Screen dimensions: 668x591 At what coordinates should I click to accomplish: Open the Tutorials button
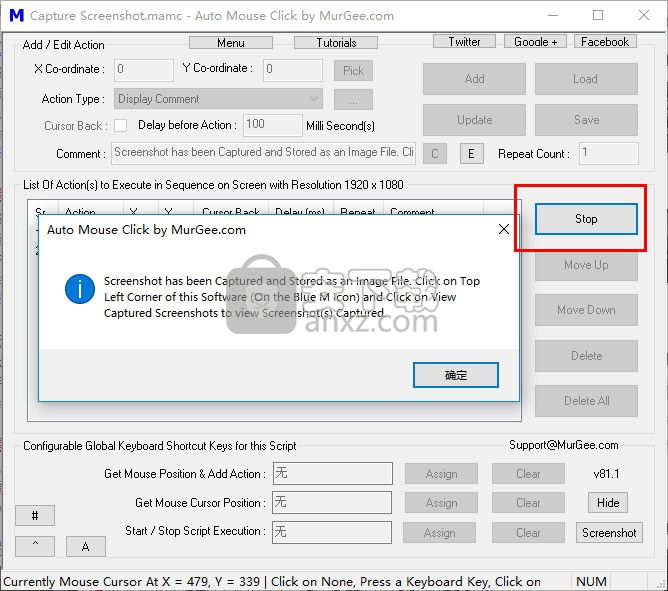click(336, 42)
